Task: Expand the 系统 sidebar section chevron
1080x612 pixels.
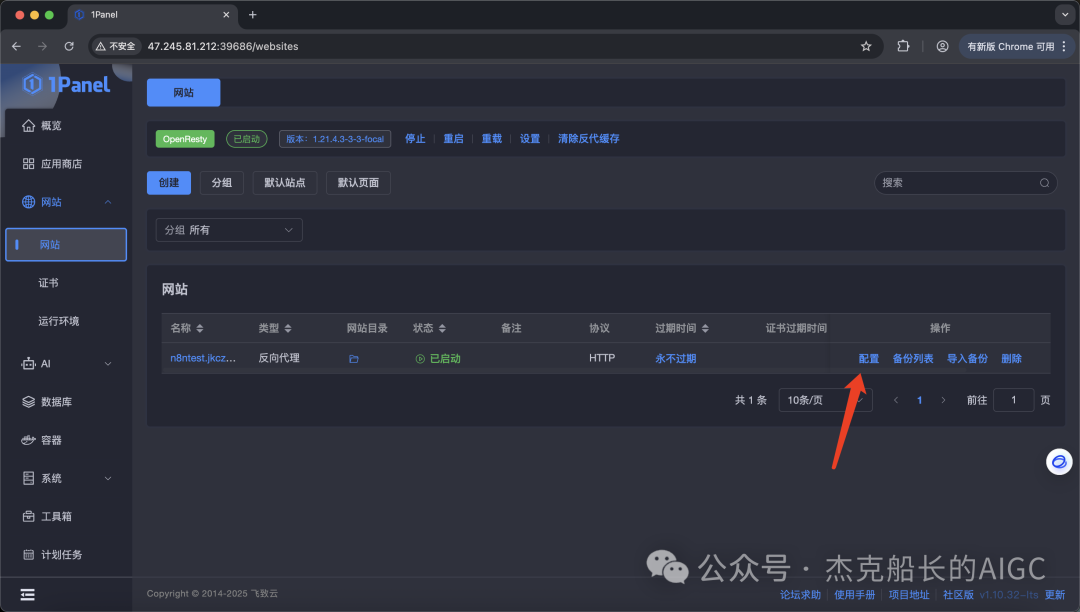Action: (x=108, y=478)
